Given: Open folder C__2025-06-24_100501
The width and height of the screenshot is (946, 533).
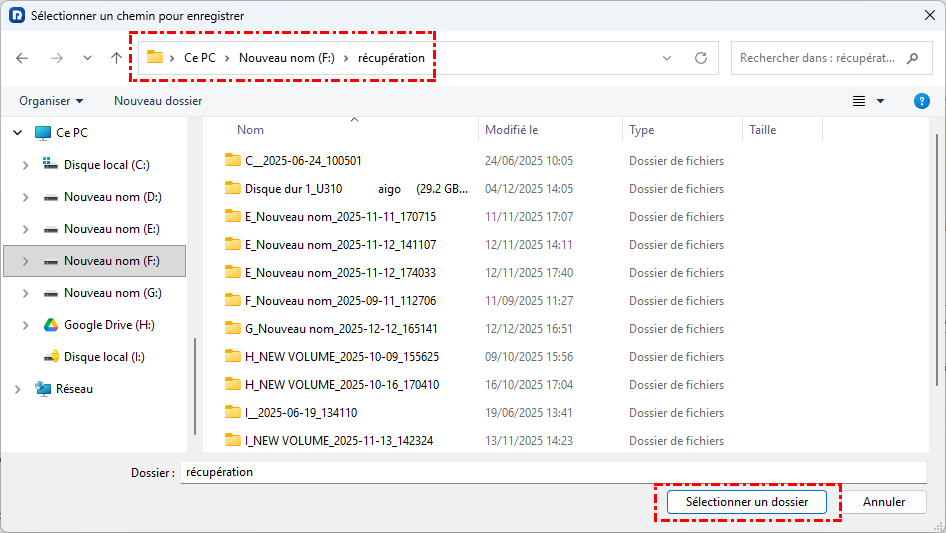Looking at the screenshot, I should point(302,161).
